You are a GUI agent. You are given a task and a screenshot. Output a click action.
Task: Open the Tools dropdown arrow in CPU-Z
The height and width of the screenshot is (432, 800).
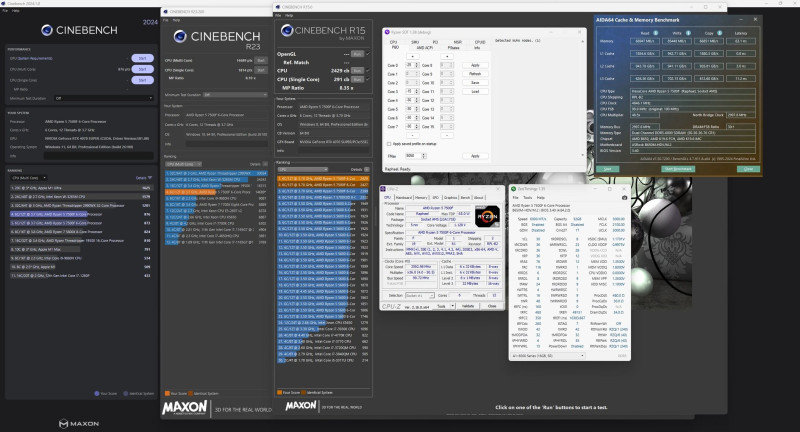(453, 306)
